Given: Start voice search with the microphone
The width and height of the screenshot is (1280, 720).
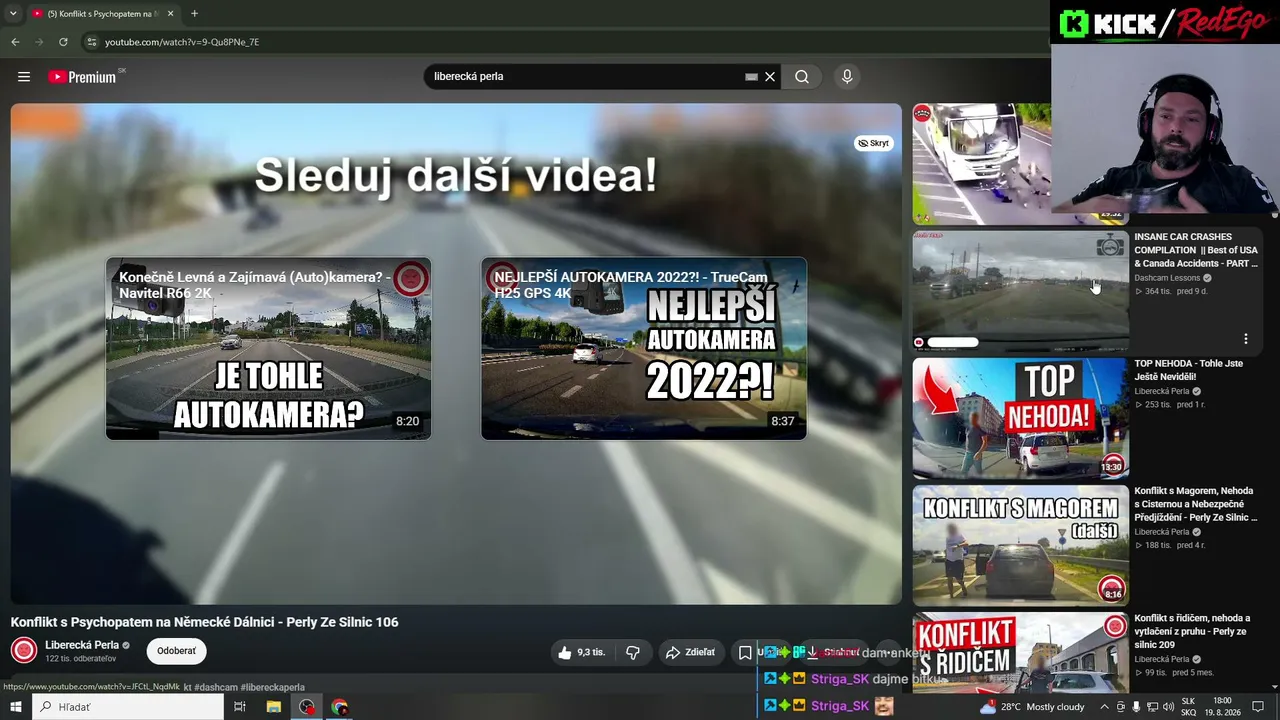Looking at the screenshot, I should 847,76.
